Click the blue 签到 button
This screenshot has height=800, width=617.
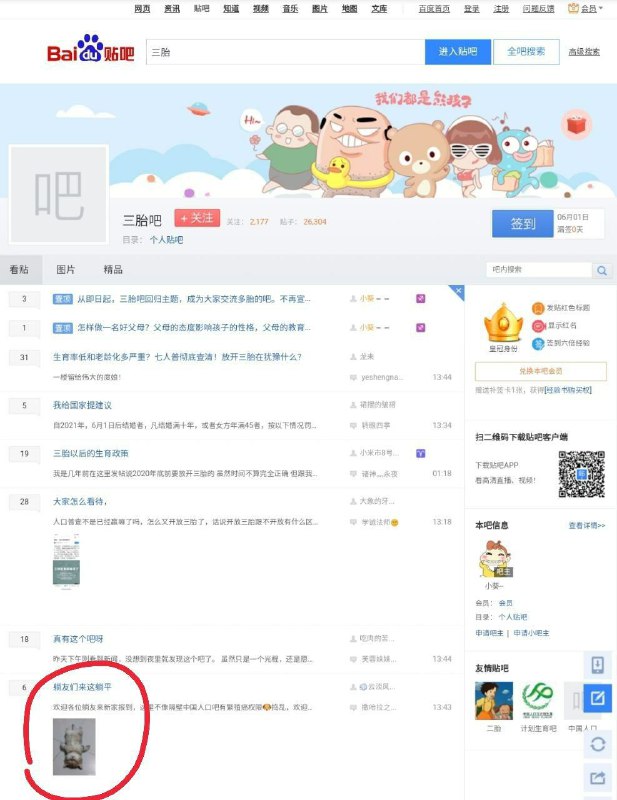pos(523,223)
